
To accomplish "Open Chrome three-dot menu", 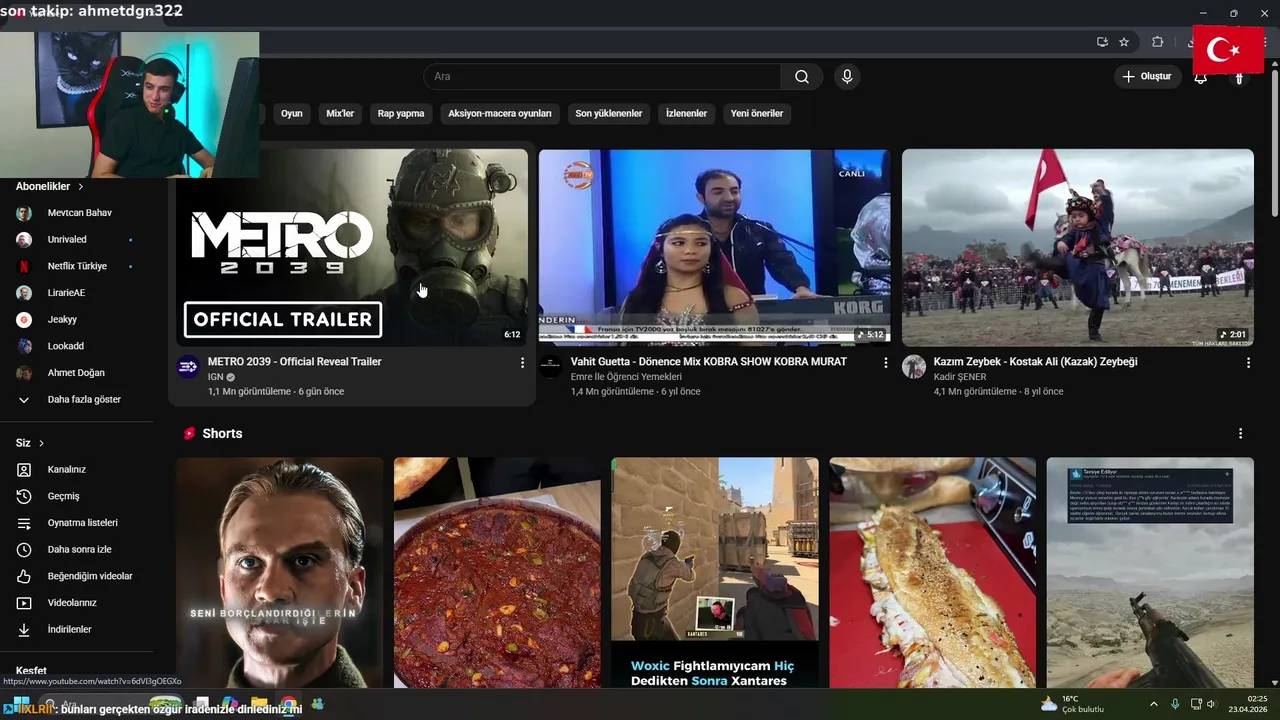I will (x=1264, y=42).
